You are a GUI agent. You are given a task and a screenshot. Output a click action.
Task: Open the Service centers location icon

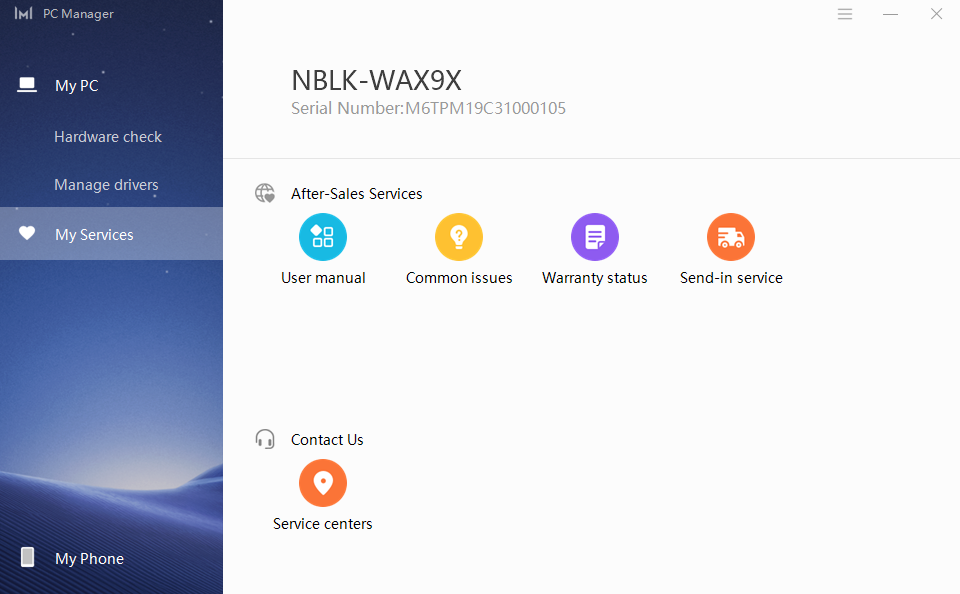click(x=323, y=483)
